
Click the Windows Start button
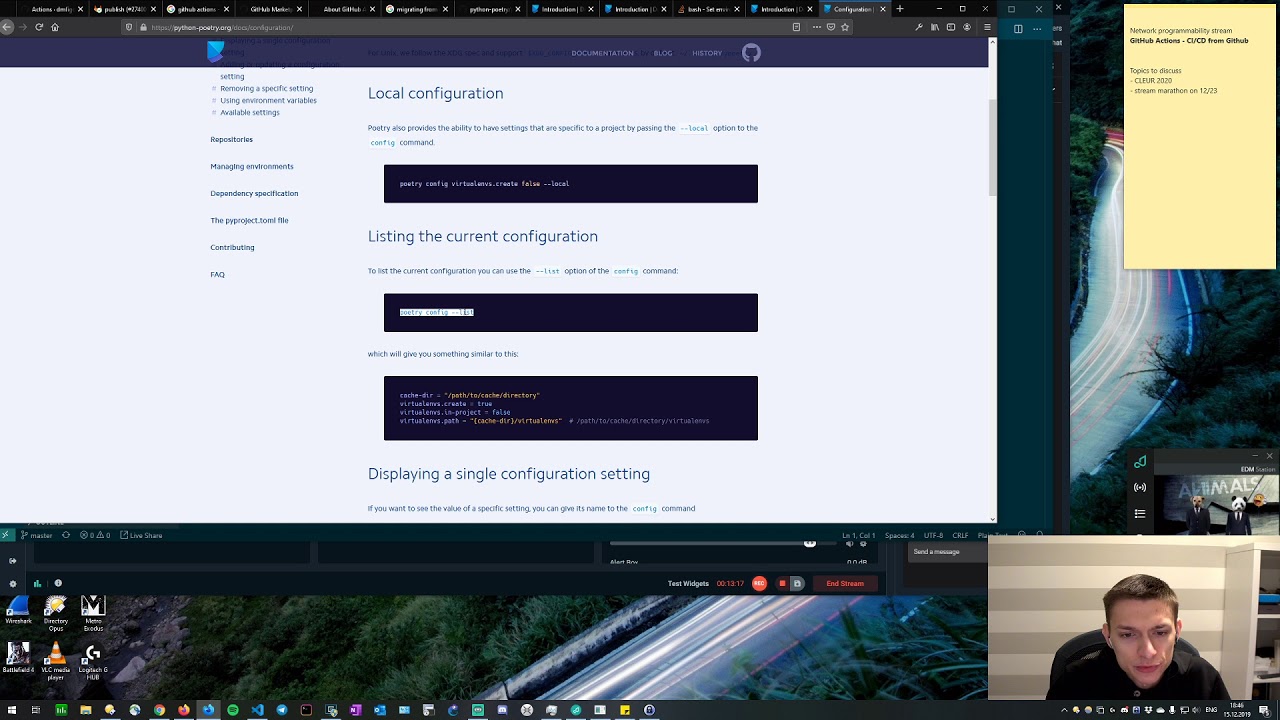[x=12, y=710]
